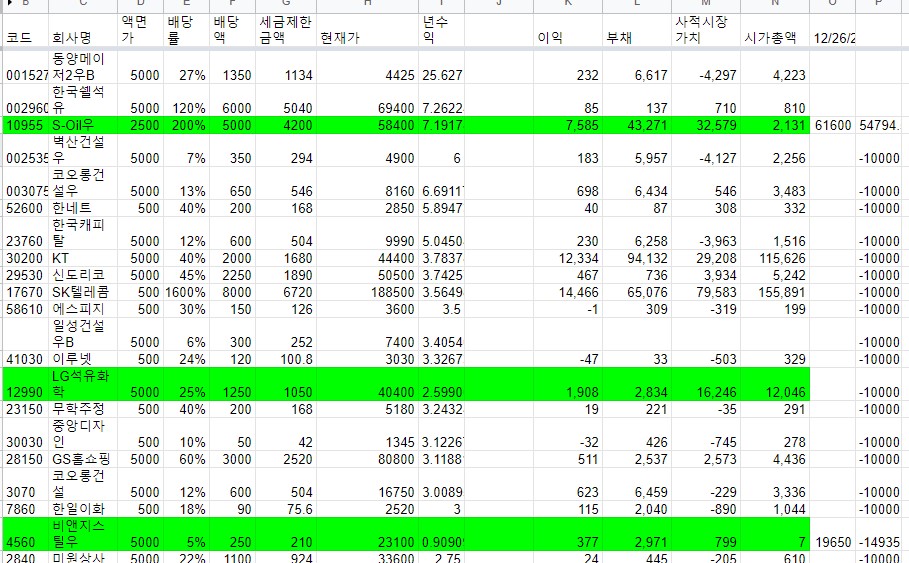Click the 한국캐피탈 company cell
Image resolution: width=909 pixels, height=563 pixels.
pos(83,233)
